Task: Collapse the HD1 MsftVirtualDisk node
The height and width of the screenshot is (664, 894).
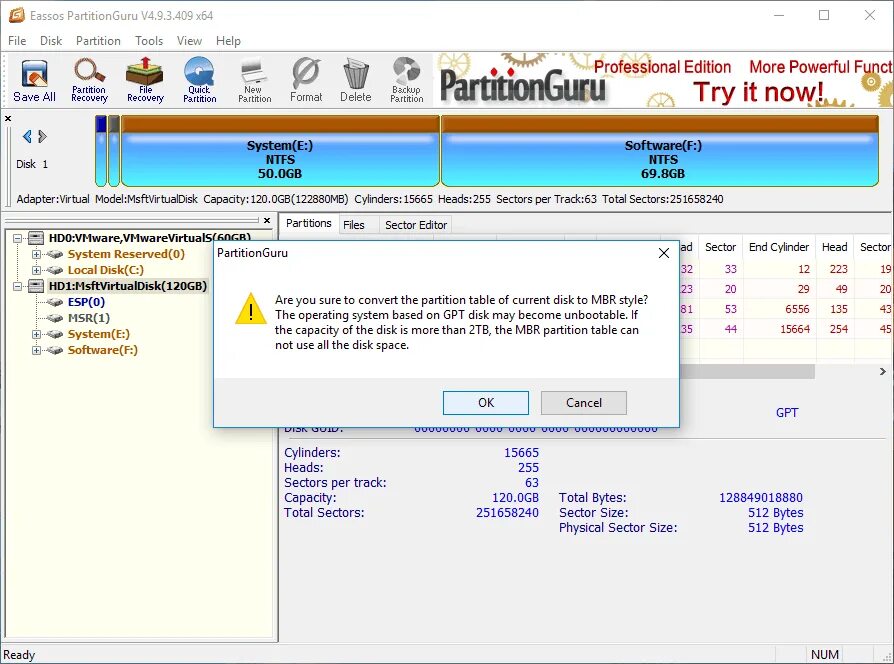Action: 18,286
